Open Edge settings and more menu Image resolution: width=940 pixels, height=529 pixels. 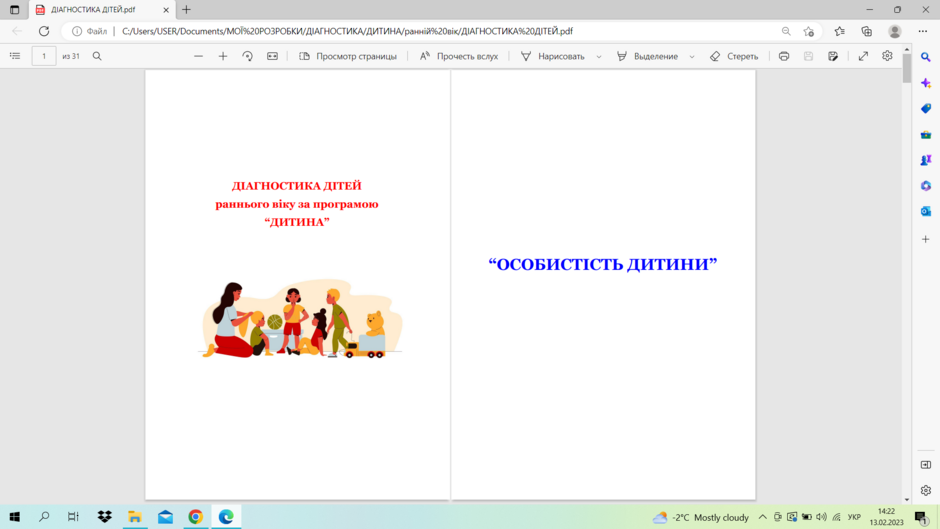(x=923, y=31)
